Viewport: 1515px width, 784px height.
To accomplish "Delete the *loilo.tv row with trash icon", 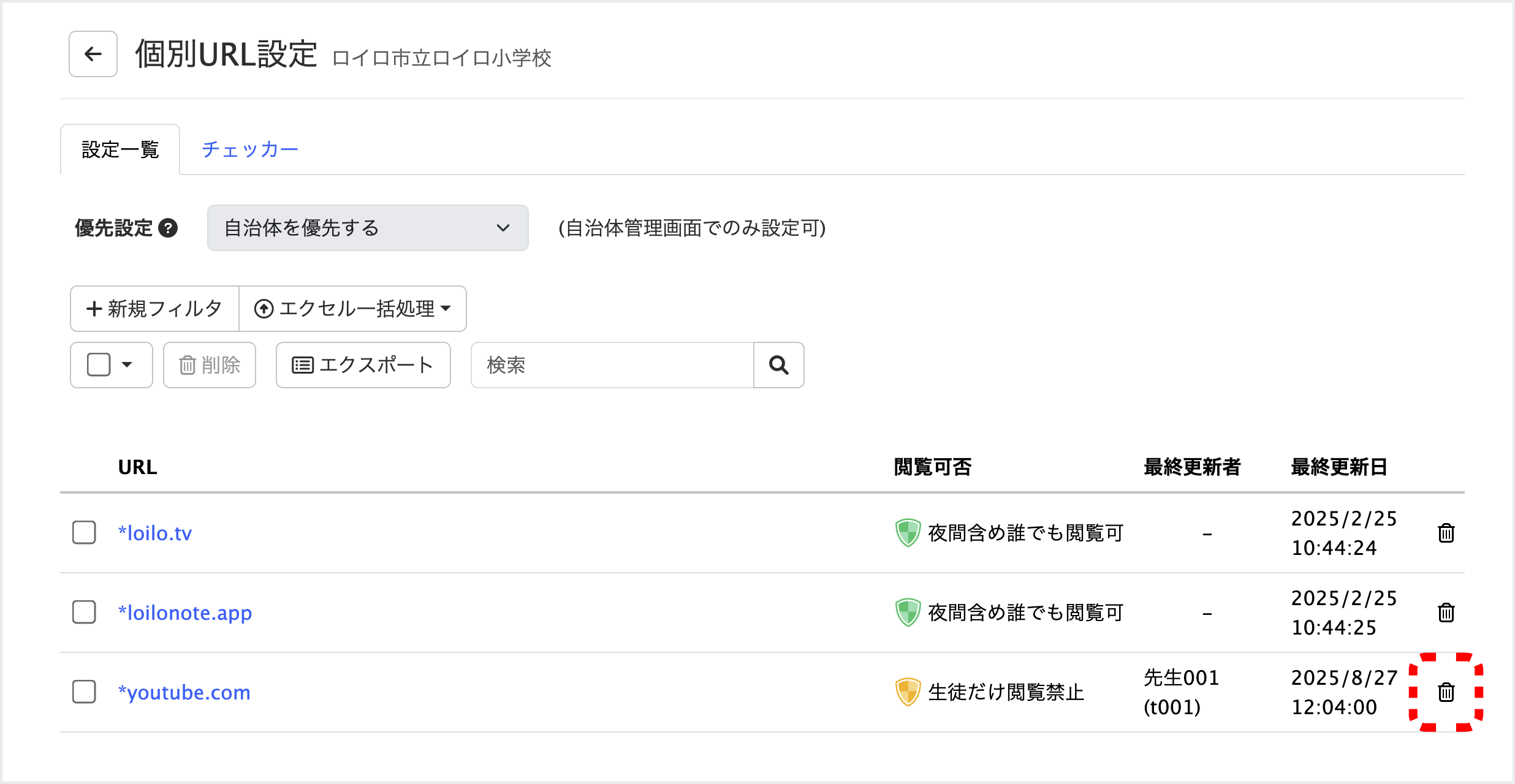I will coord(1446,533).
